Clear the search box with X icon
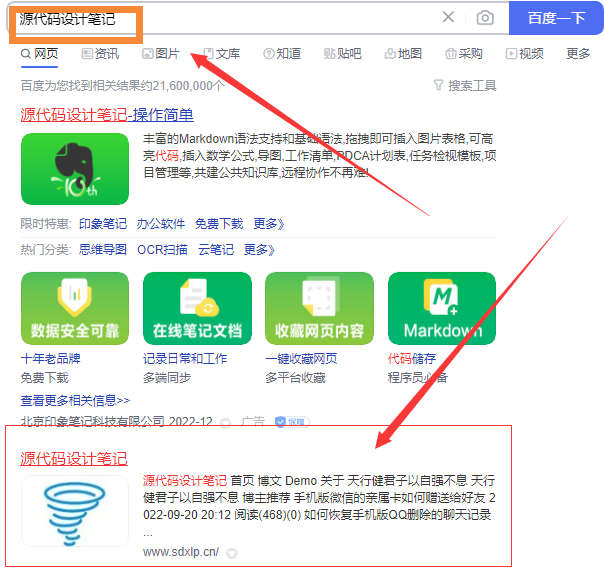Image resolution: width=604 pixels, height=571 pixels. (448, 17)
